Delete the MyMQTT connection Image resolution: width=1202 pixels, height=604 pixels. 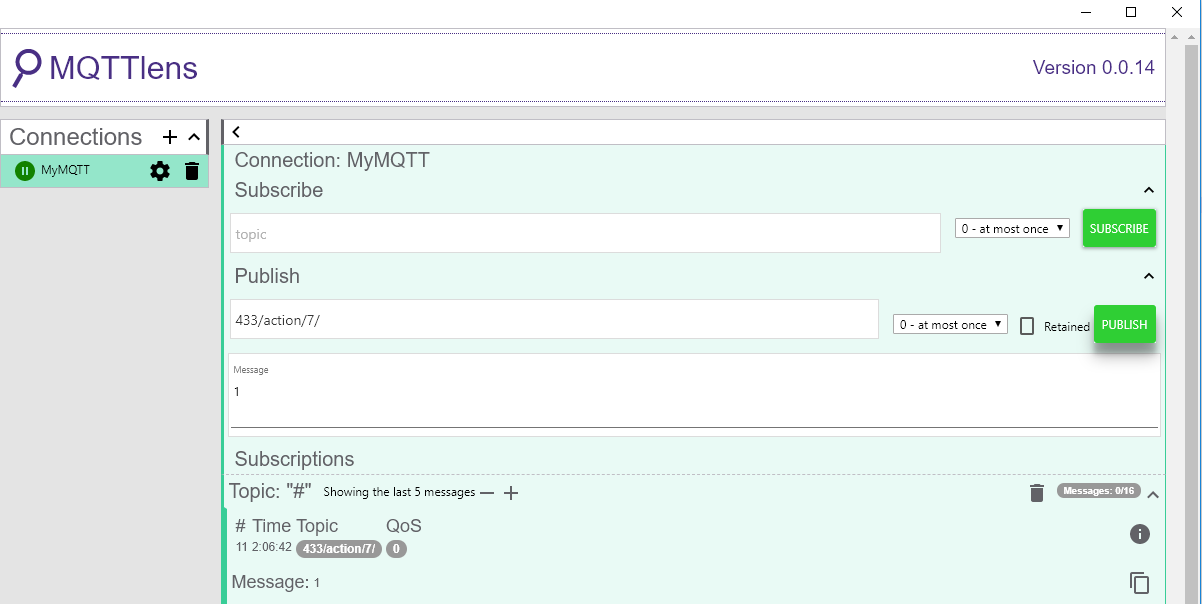192,171
